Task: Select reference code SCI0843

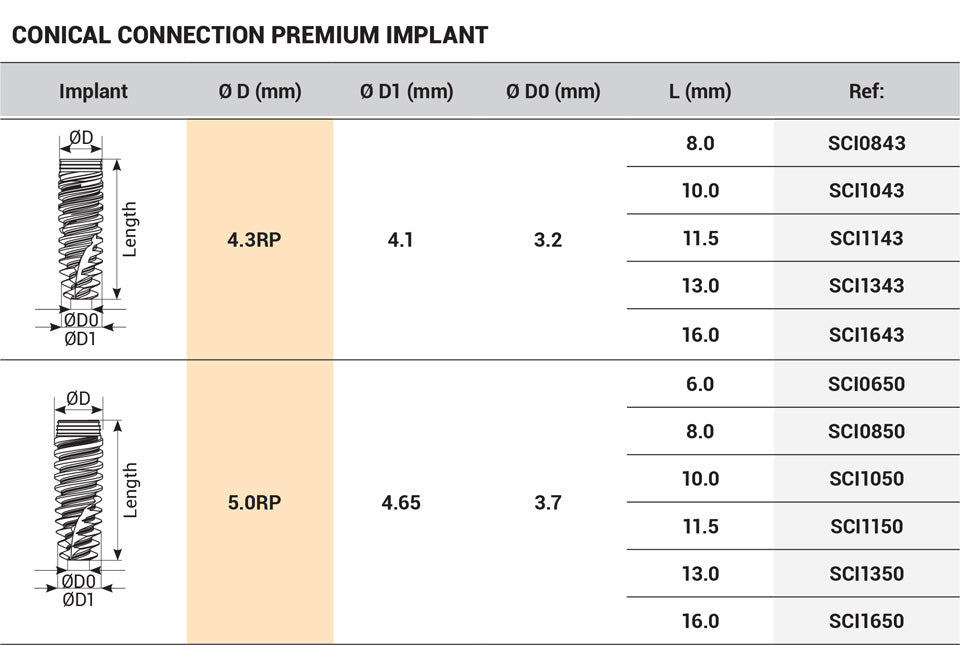Action: coord(866,143)
